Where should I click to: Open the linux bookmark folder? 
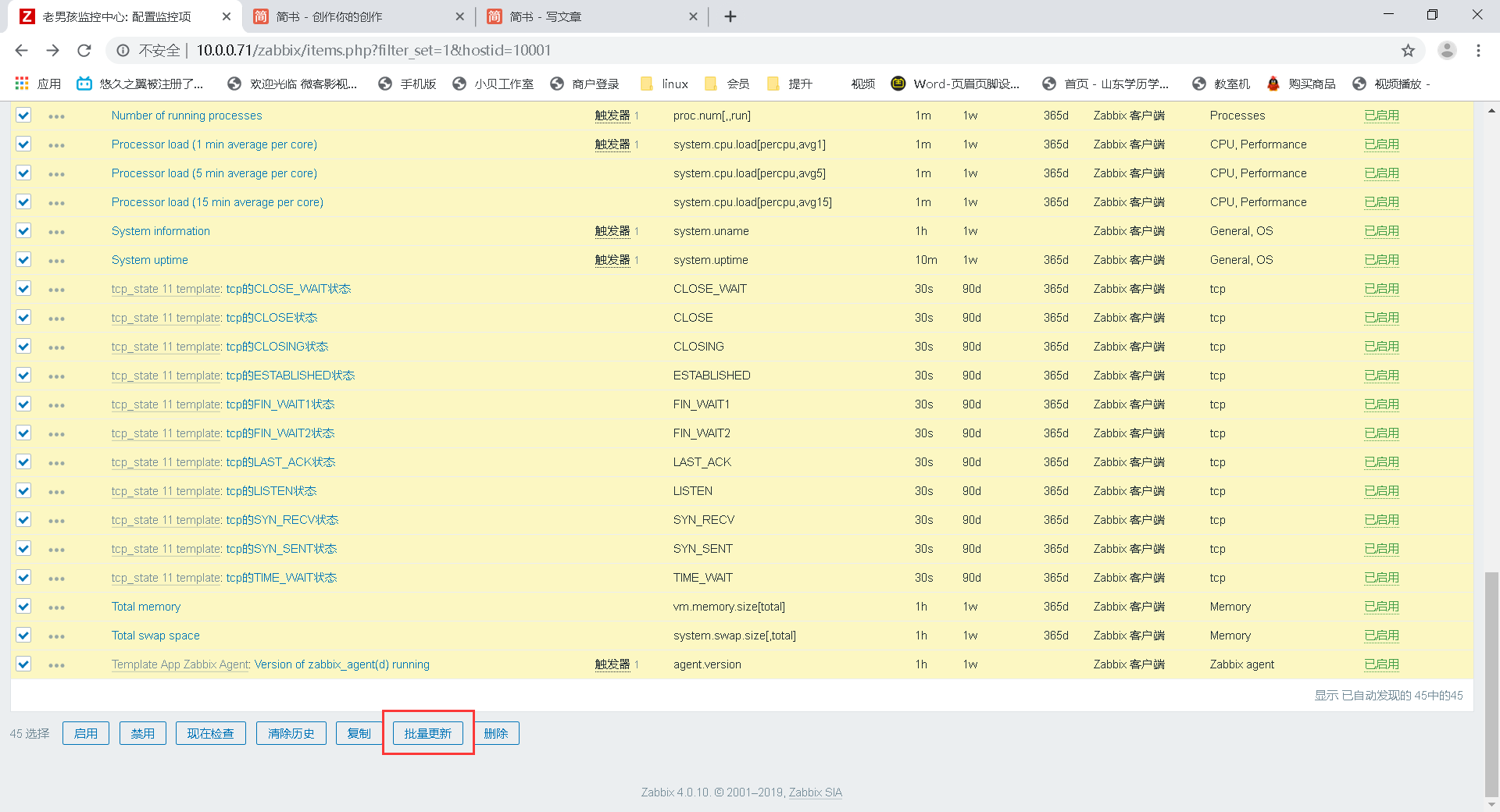(x=665, y=84)
